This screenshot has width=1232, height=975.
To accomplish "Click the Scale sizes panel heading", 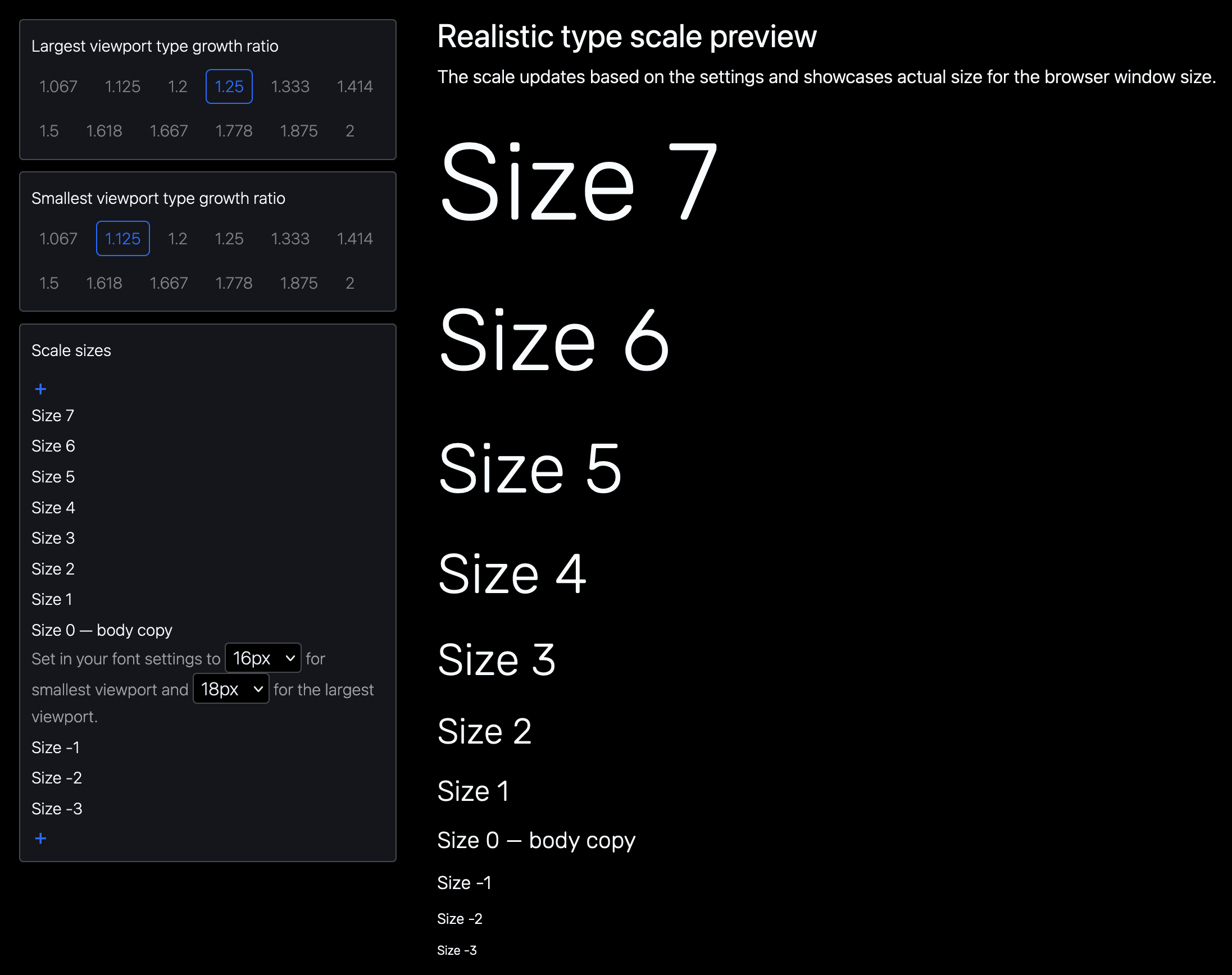I will tap(71, 350).
